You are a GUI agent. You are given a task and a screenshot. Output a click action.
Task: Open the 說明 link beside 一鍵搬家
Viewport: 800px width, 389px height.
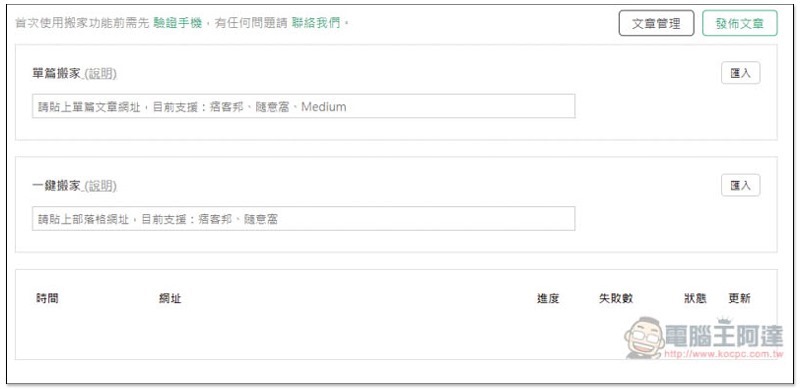coord(101,186)
